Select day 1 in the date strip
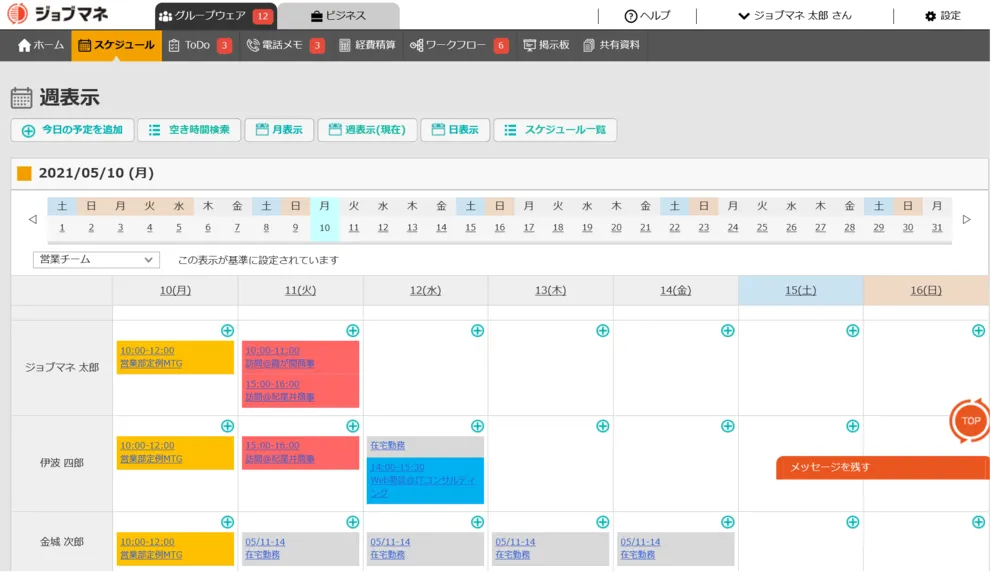1000x577 pixels. (62, 228)
